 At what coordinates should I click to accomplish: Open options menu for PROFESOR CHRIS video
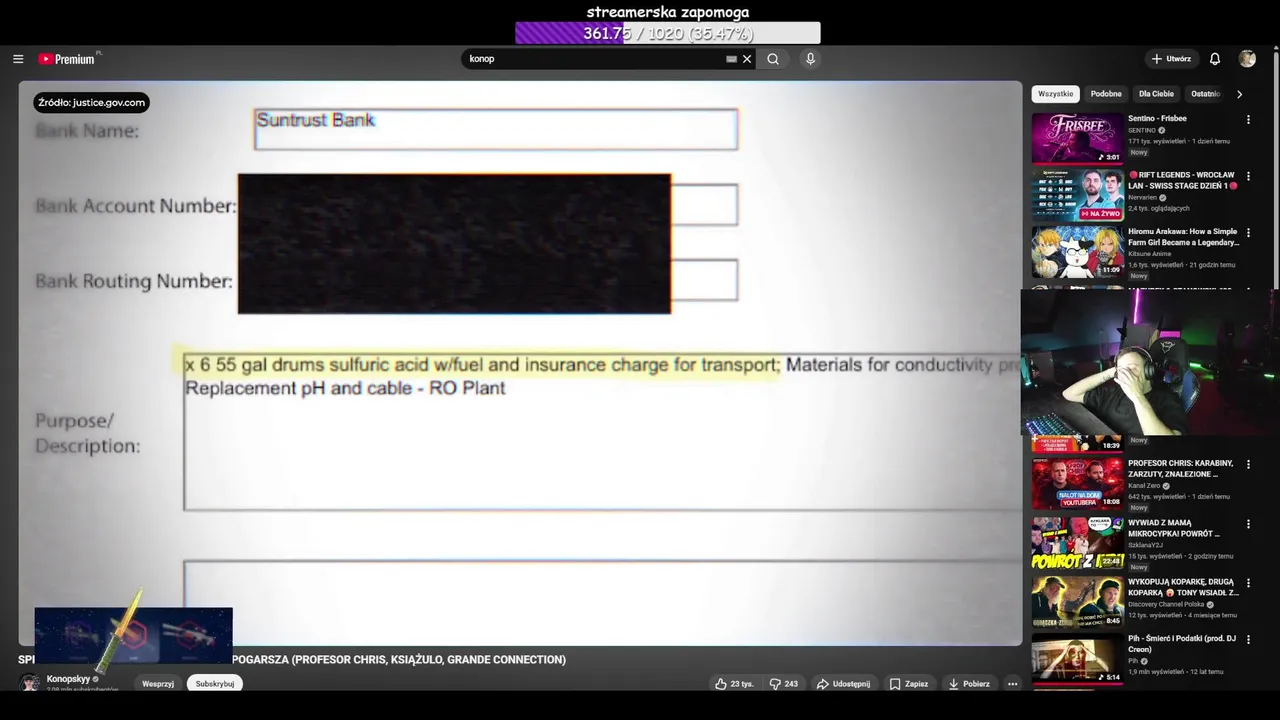(1248, 465)
